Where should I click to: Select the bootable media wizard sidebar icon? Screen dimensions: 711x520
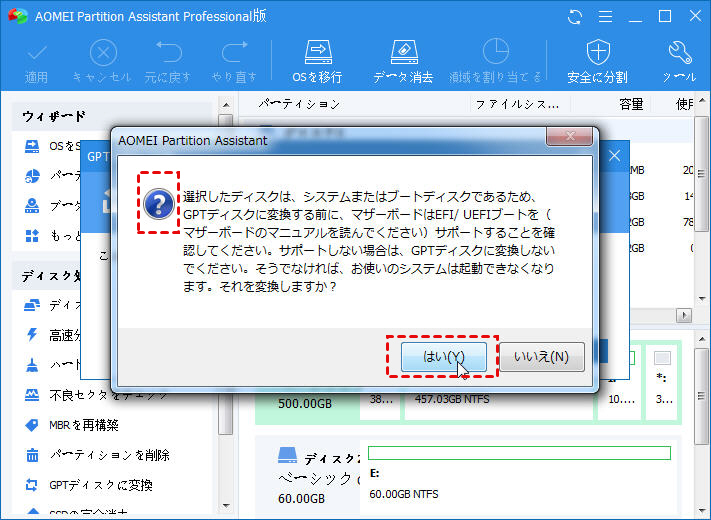[32, 206]
